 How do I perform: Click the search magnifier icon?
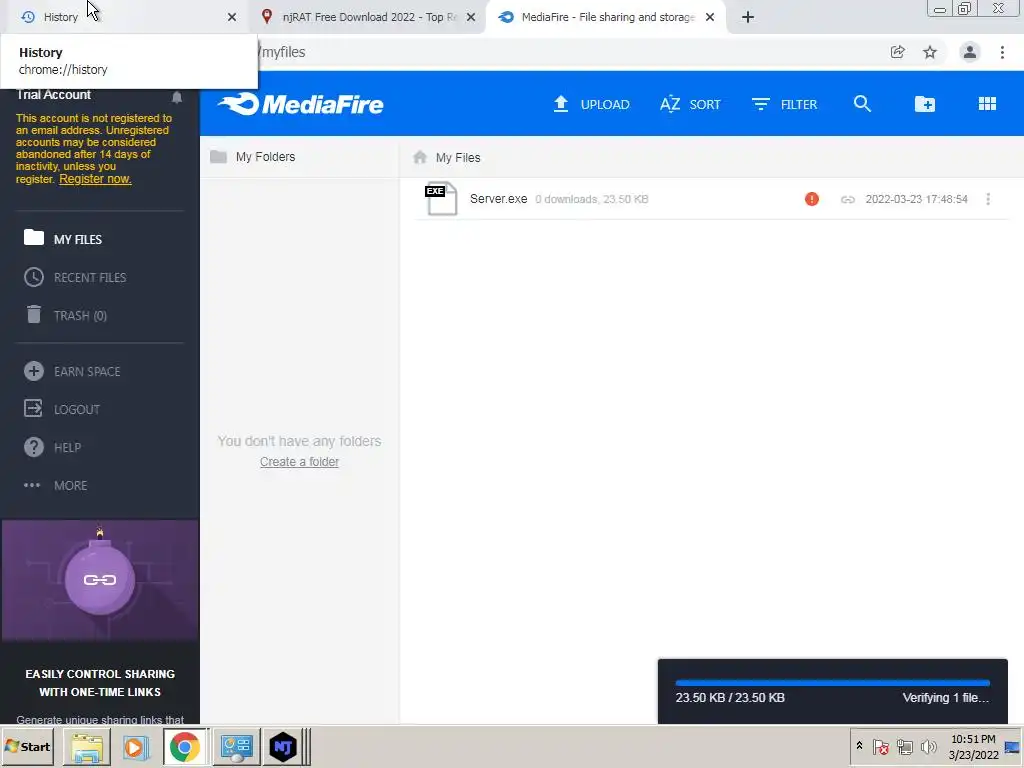[x=862, y=104]
